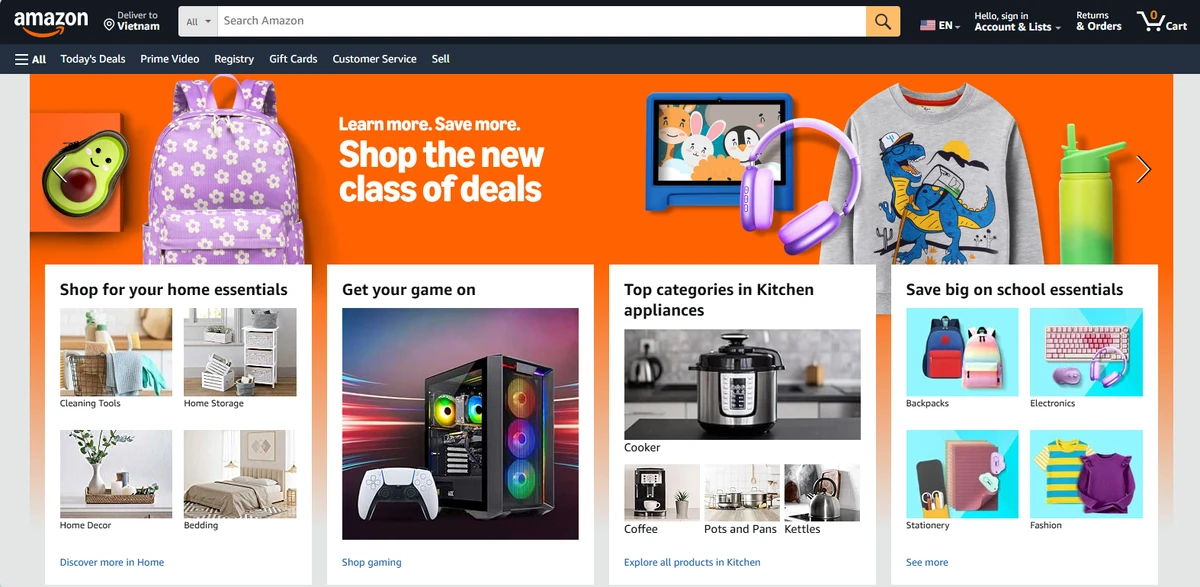Open the EN language dropdown

(x=949, y=26)
